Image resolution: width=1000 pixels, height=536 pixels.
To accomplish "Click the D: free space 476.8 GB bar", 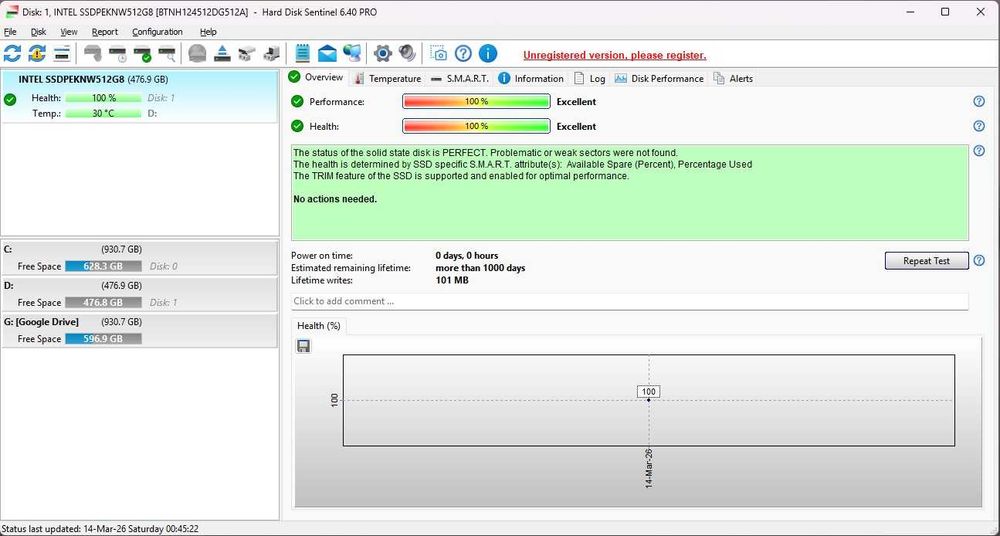I will click(x=103, y=302).
